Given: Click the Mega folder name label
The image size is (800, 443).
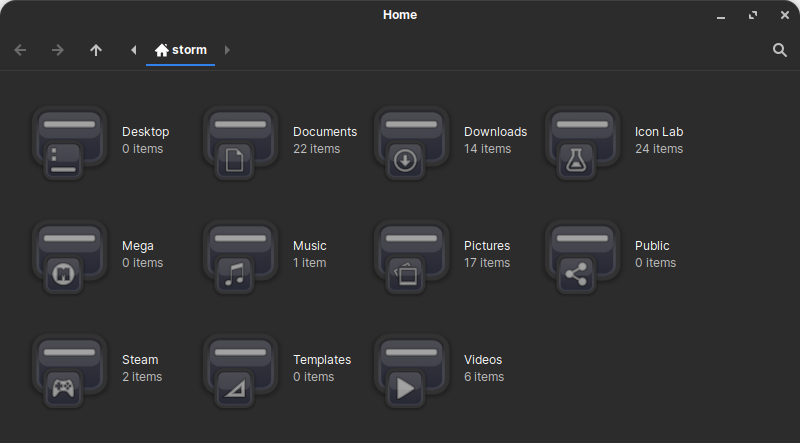Looking at the screenshot, I should [138, 246].
